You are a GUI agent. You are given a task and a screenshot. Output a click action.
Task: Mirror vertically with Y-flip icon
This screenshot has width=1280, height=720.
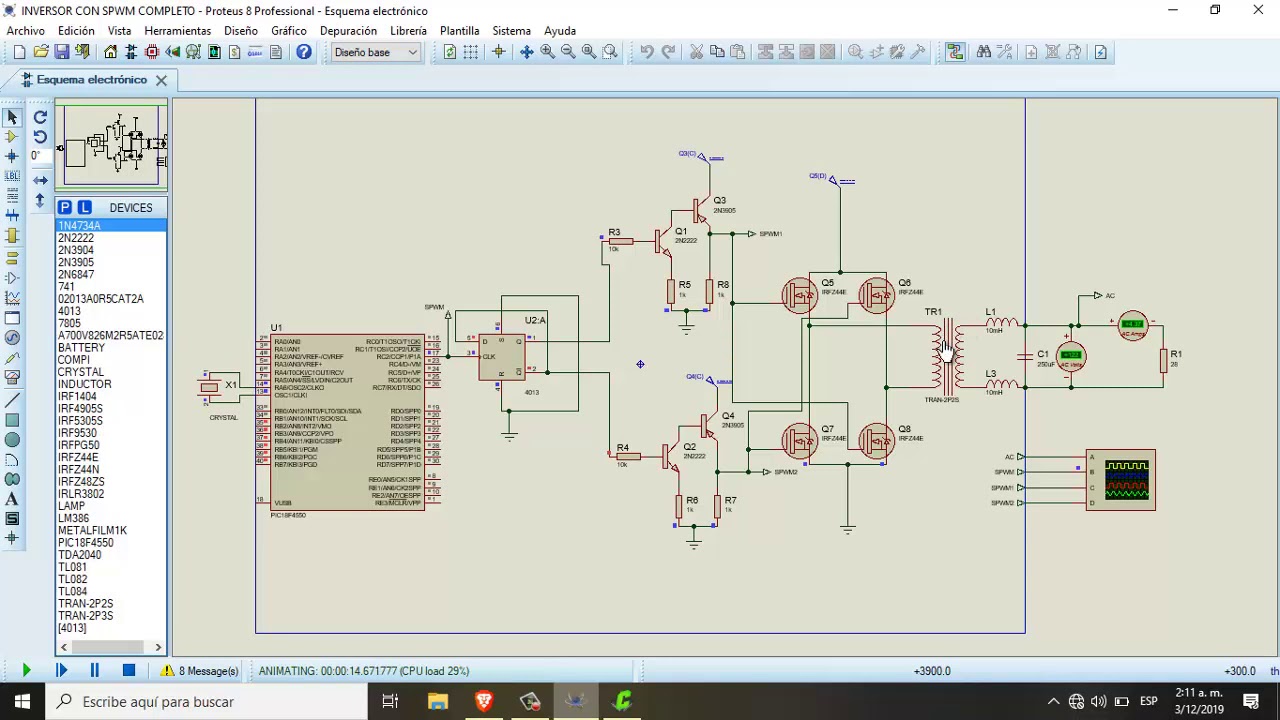click(40, 200)
